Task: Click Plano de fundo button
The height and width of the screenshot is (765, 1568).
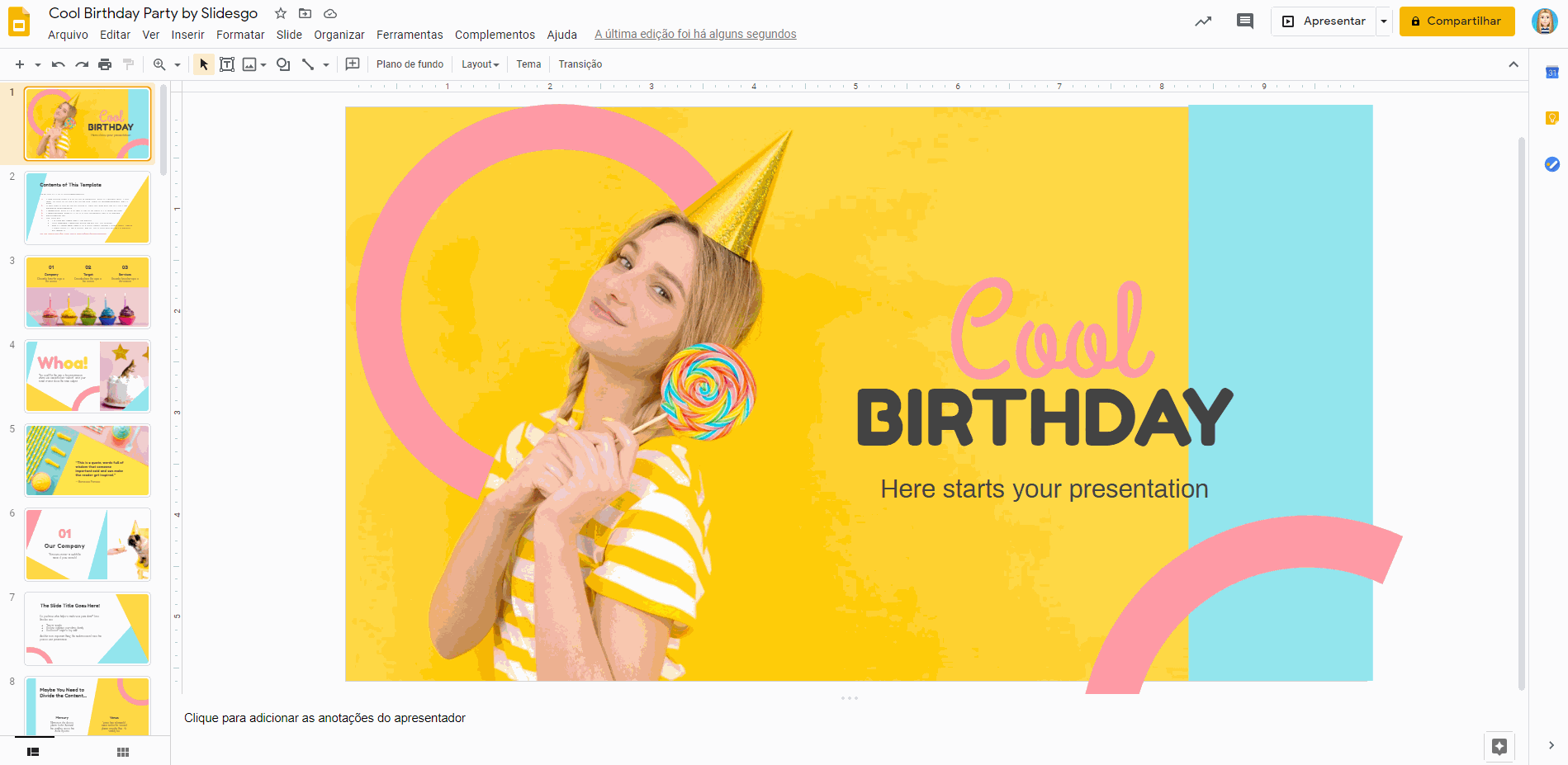Action: 410,64
